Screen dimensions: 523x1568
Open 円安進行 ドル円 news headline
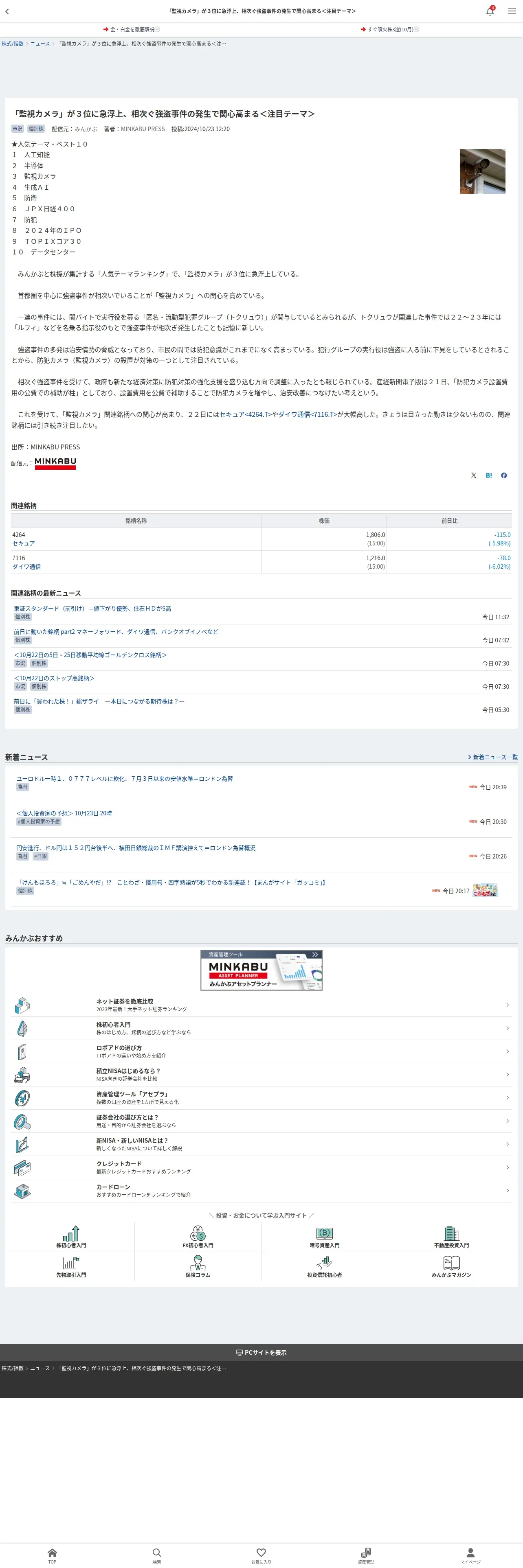tap(136, 848)
